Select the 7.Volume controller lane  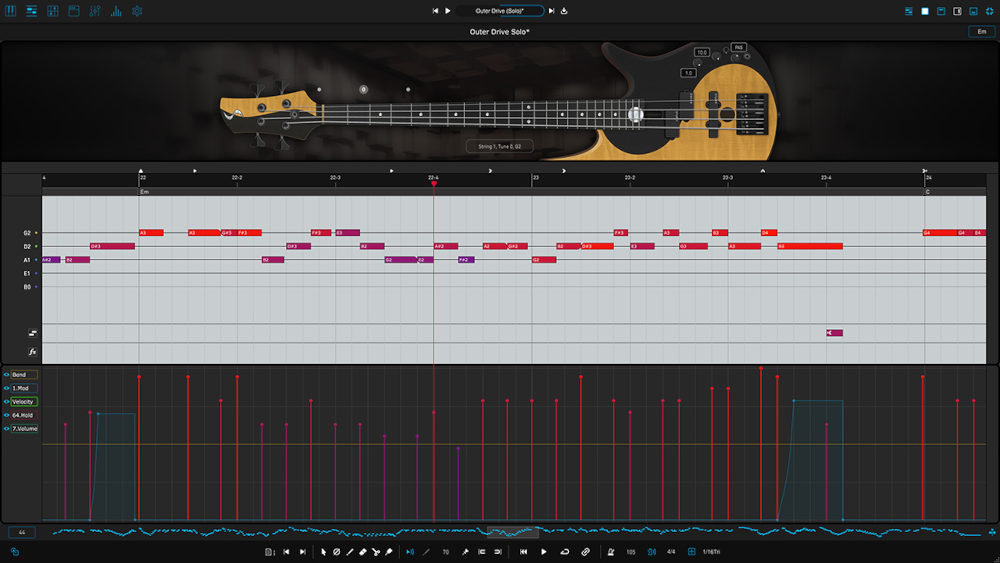pyautogui.click(x=26, y=428)
